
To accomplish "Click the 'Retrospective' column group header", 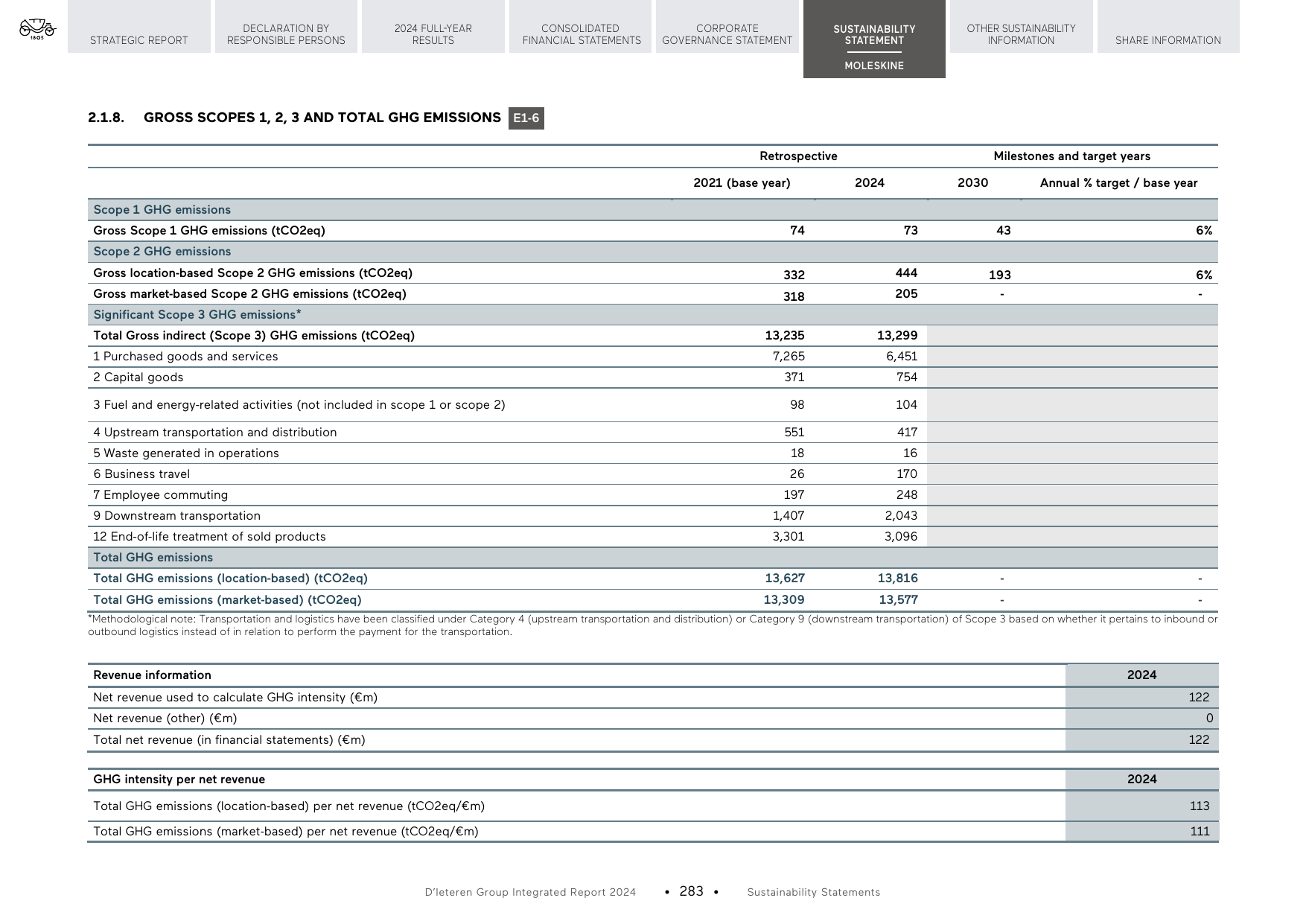I will pyautogui.click(x=798, y=156).
